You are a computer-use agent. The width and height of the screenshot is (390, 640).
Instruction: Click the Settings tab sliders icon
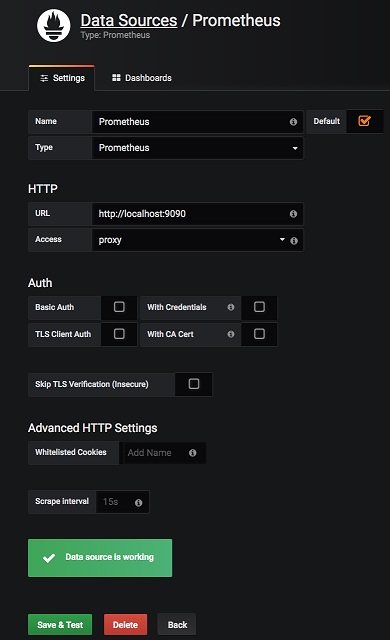[x=44, y=78]
